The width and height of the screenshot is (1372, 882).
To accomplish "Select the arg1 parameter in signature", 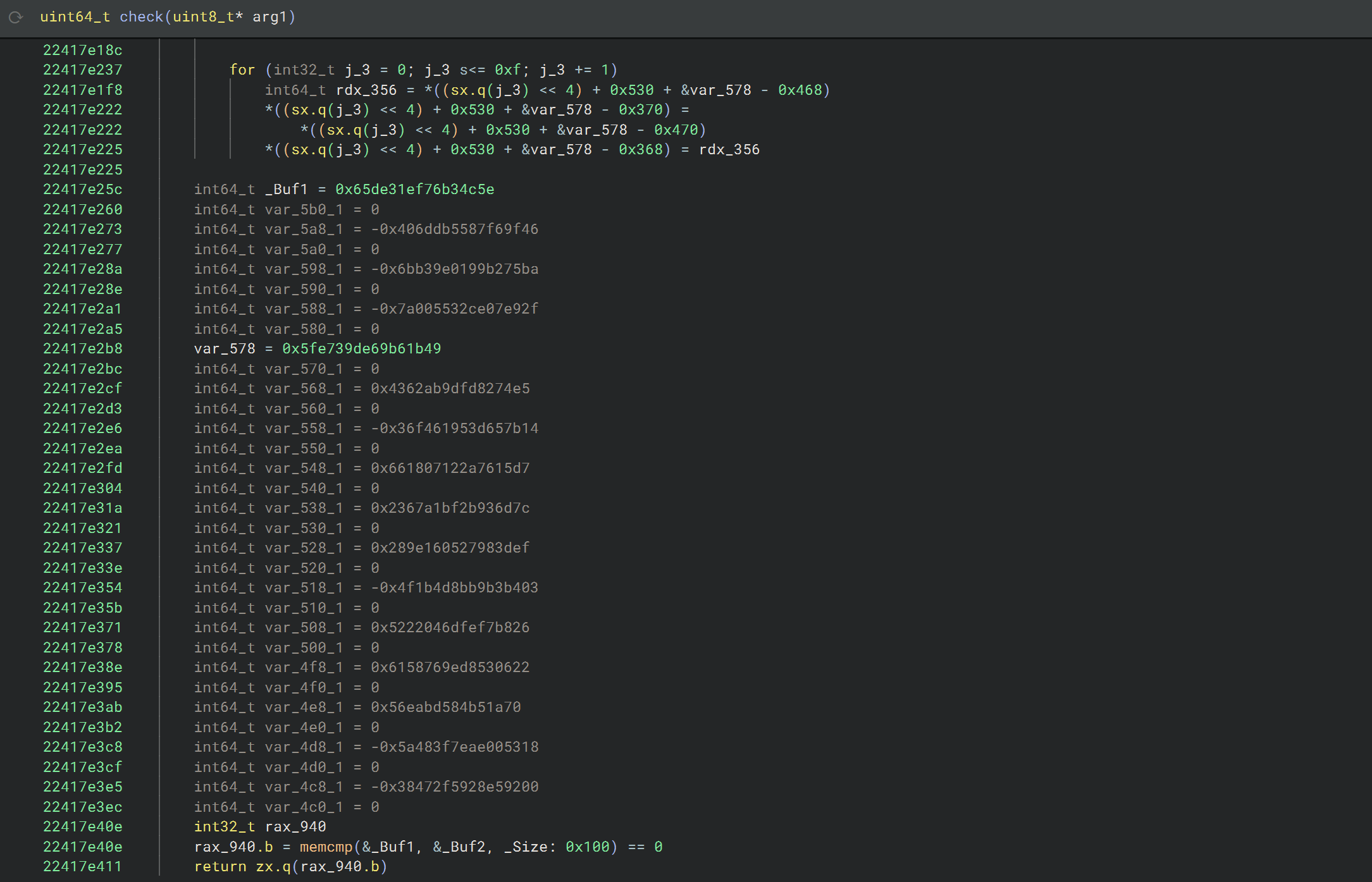I will pos(269,17).
